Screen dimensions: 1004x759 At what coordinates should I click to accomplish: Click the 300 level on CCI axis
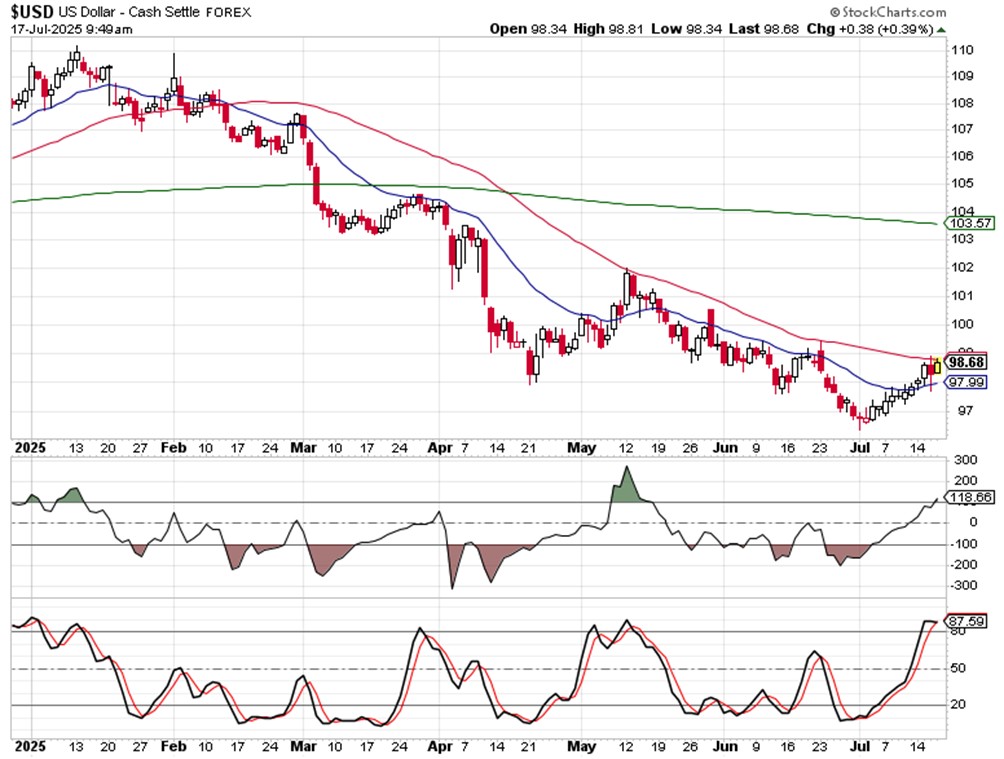click(965, 460)
